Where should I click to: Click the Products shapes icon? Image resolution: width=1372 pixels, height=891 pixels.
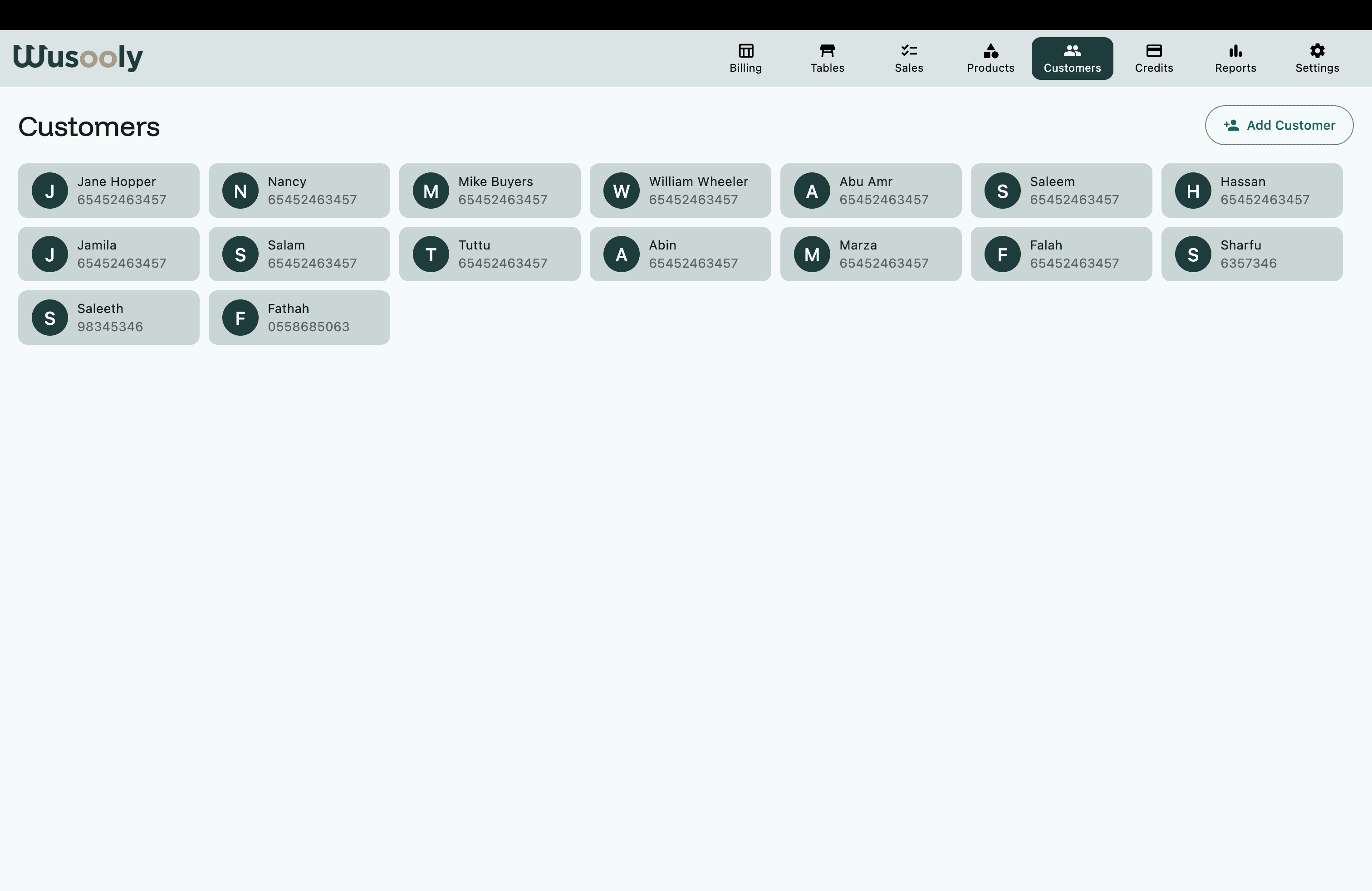(990, 51)
